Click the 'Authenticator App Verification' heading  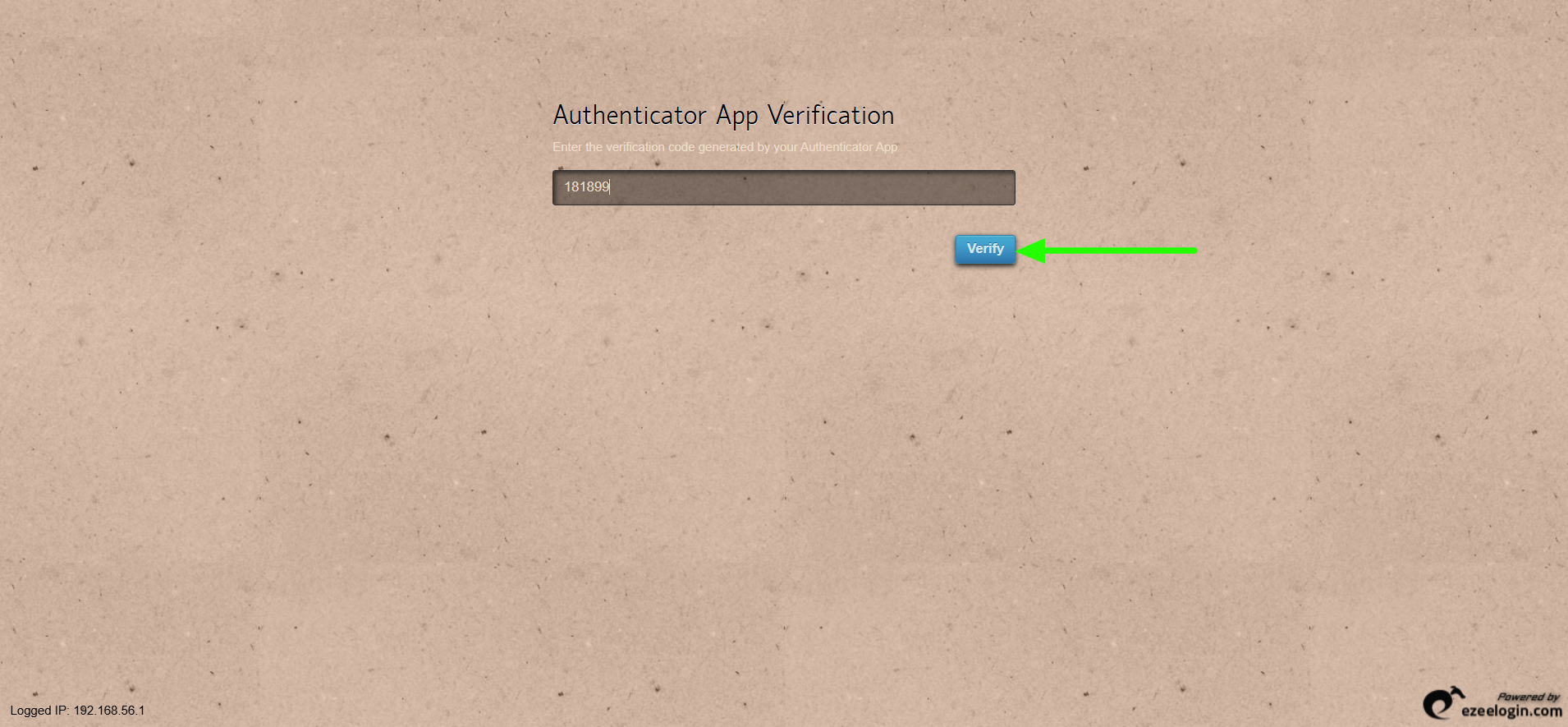pyautogui.click(x=723, y=116)
